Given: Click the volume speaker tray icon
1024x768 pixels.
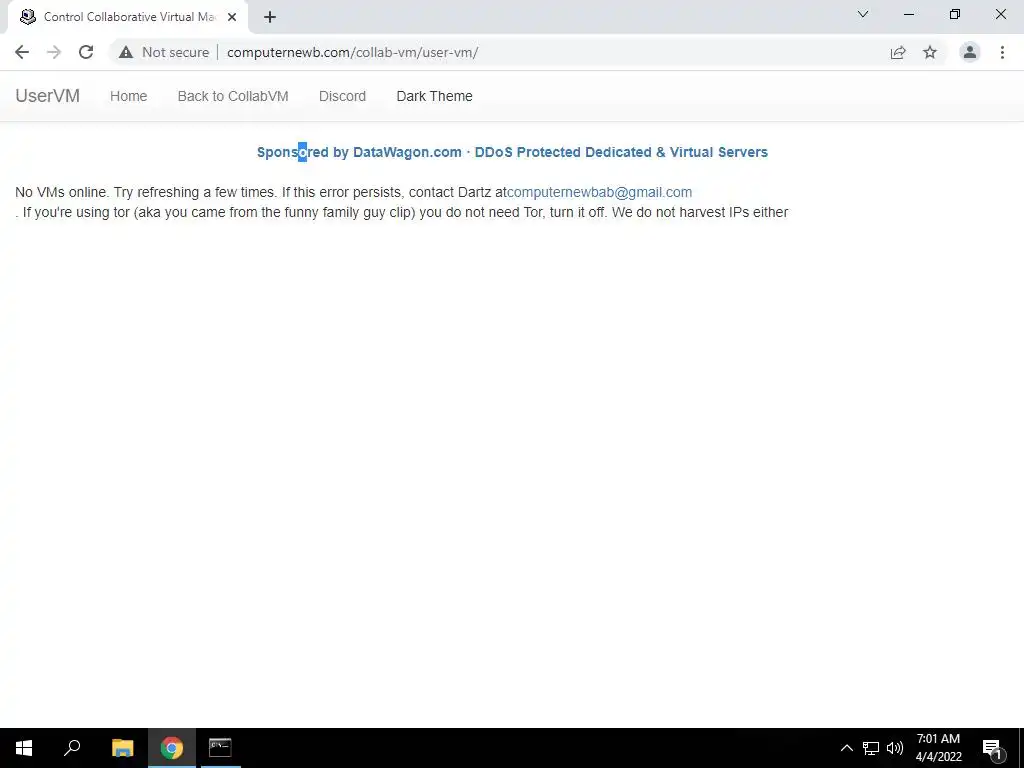Looking at the screenshot, I should coord(895,748).
